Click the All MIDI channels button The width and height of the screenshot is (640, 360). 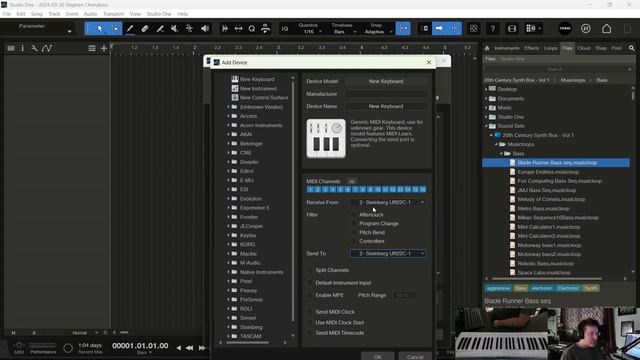point(351,181)
